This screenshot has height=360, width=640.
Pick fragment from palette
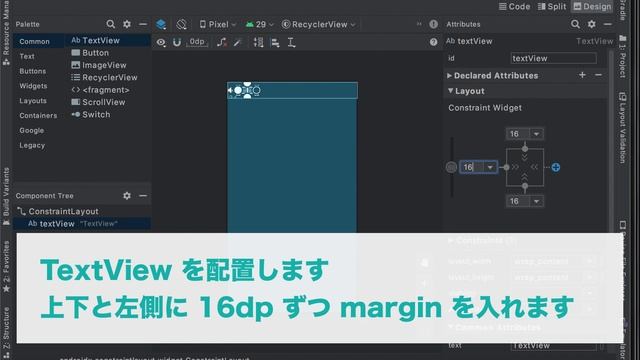[x=100, y=90]
